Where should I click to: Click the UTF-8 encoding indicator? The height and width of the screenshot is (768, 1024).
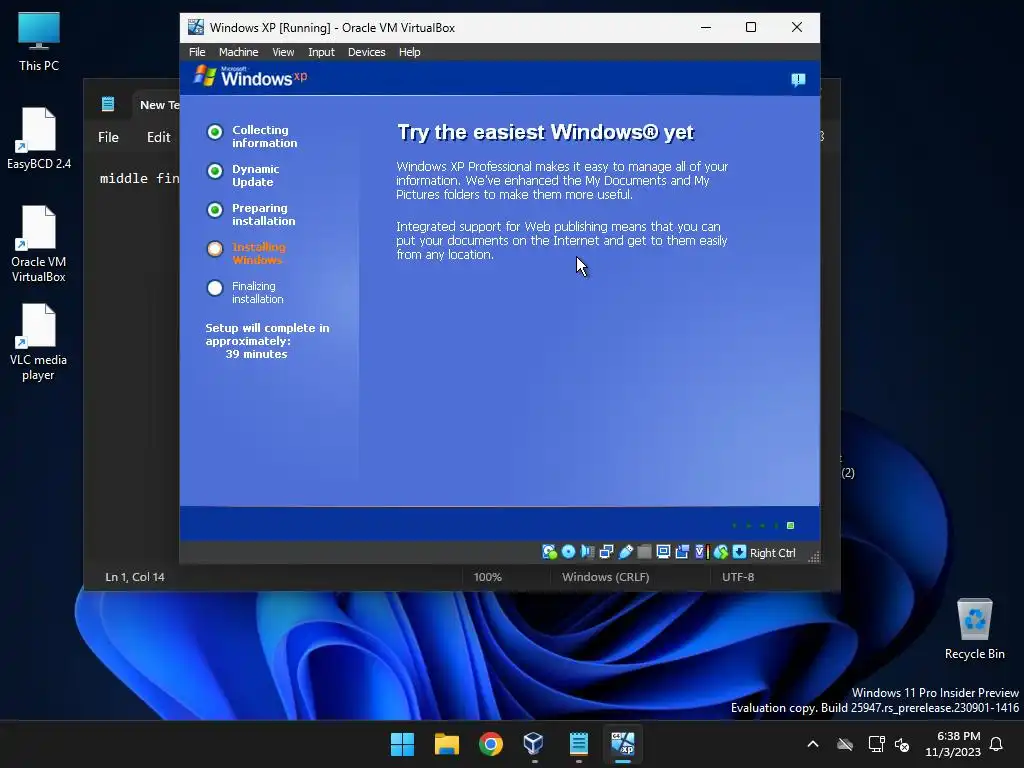[x=738, y=577]
